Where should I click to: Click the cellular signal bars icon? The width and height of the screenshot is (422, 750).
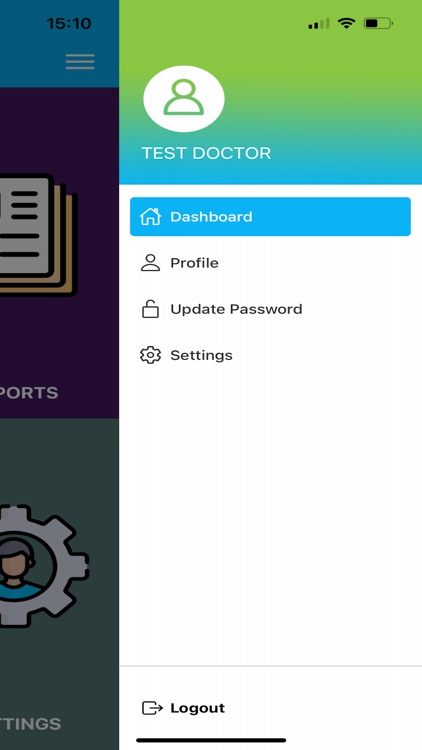[x=319, y=23]
